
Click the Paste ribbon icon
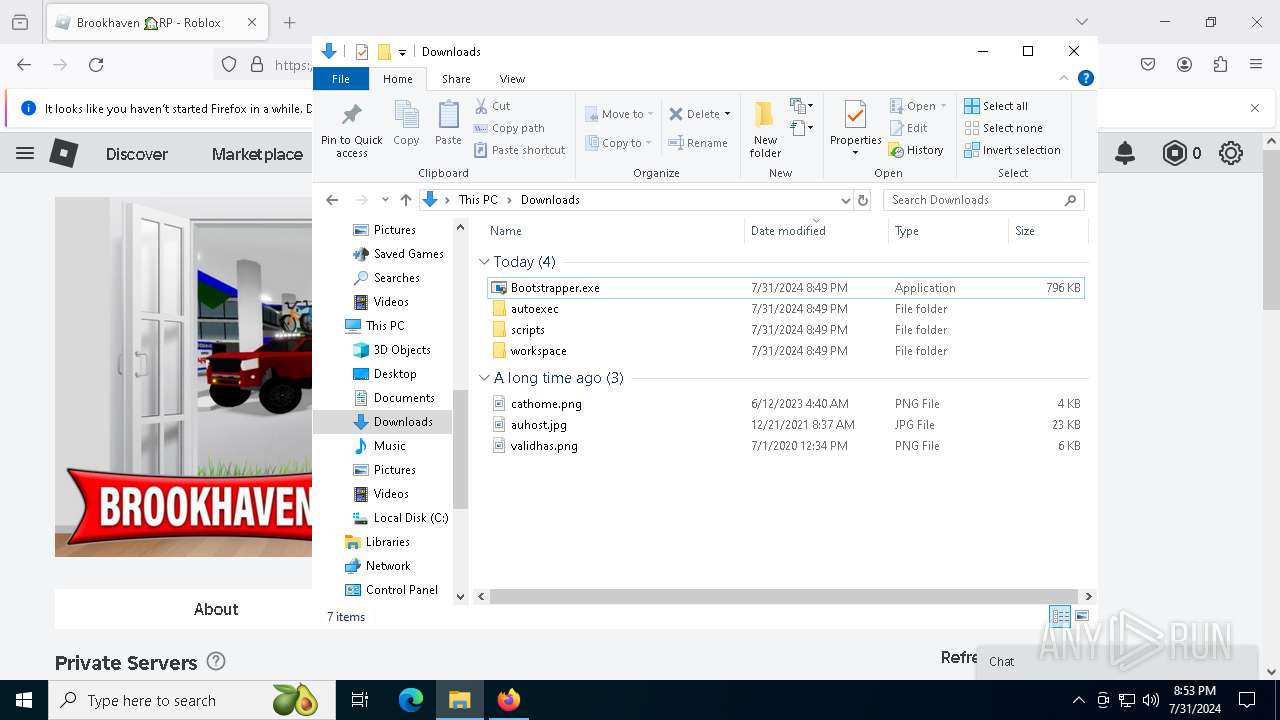[x=448, y=115]
